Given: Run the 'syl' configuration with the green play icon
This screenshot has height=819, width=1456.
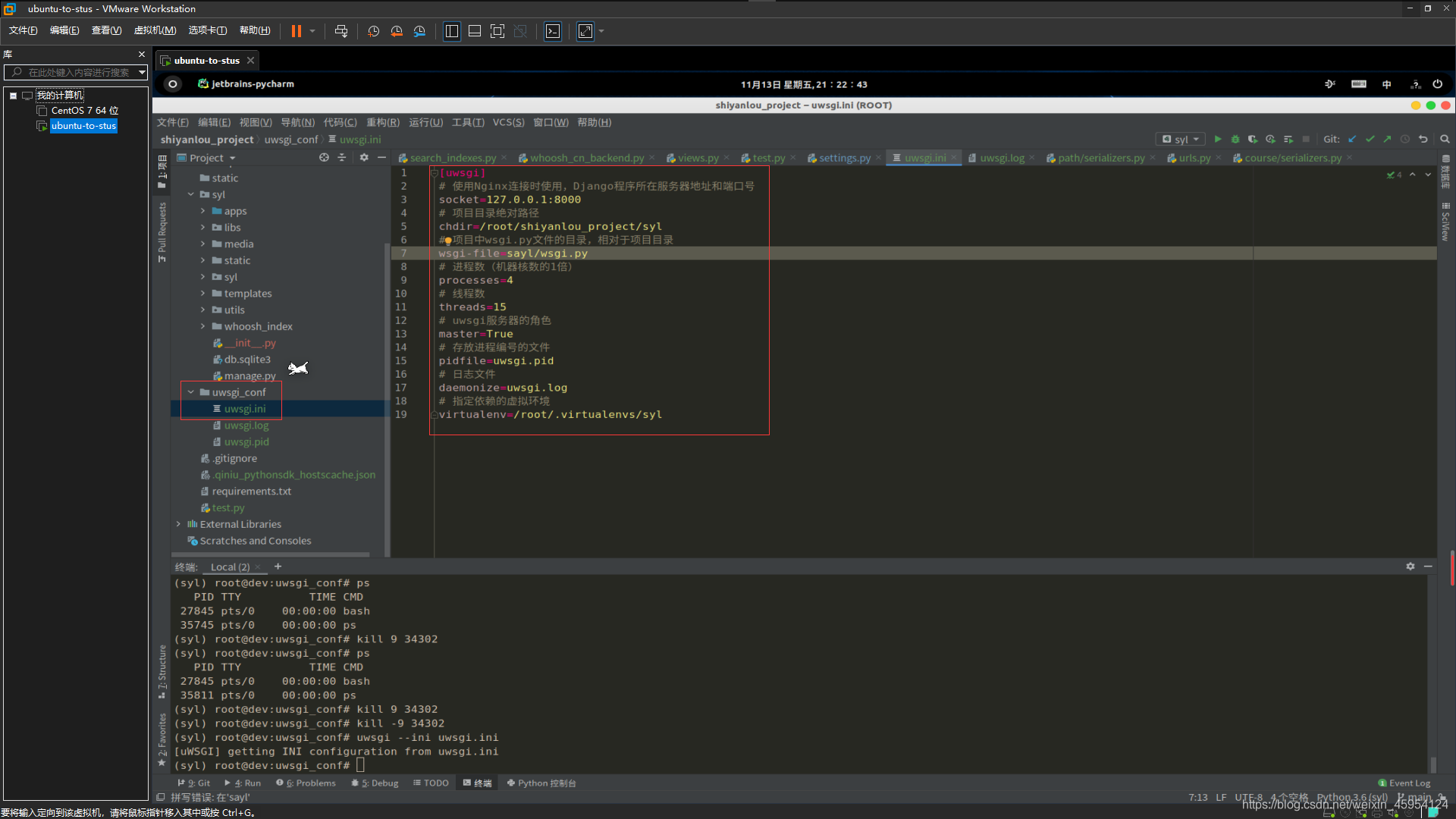Looking at the screenshot, I should 1218,140.
